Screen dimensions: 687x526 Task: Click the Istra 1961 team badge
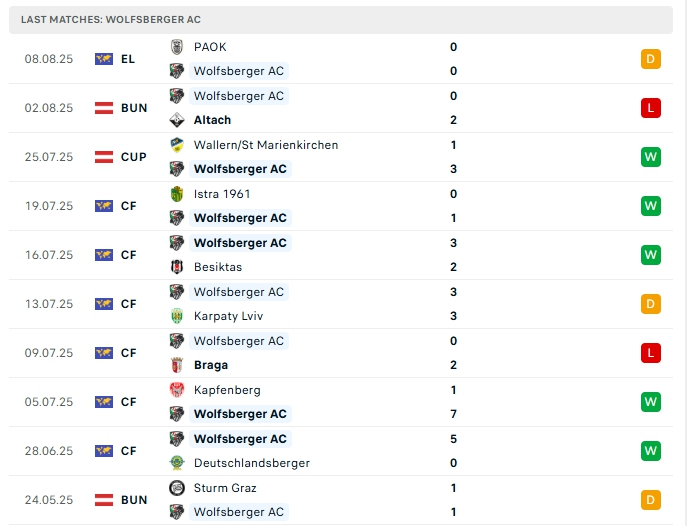(x=177, y=194)
